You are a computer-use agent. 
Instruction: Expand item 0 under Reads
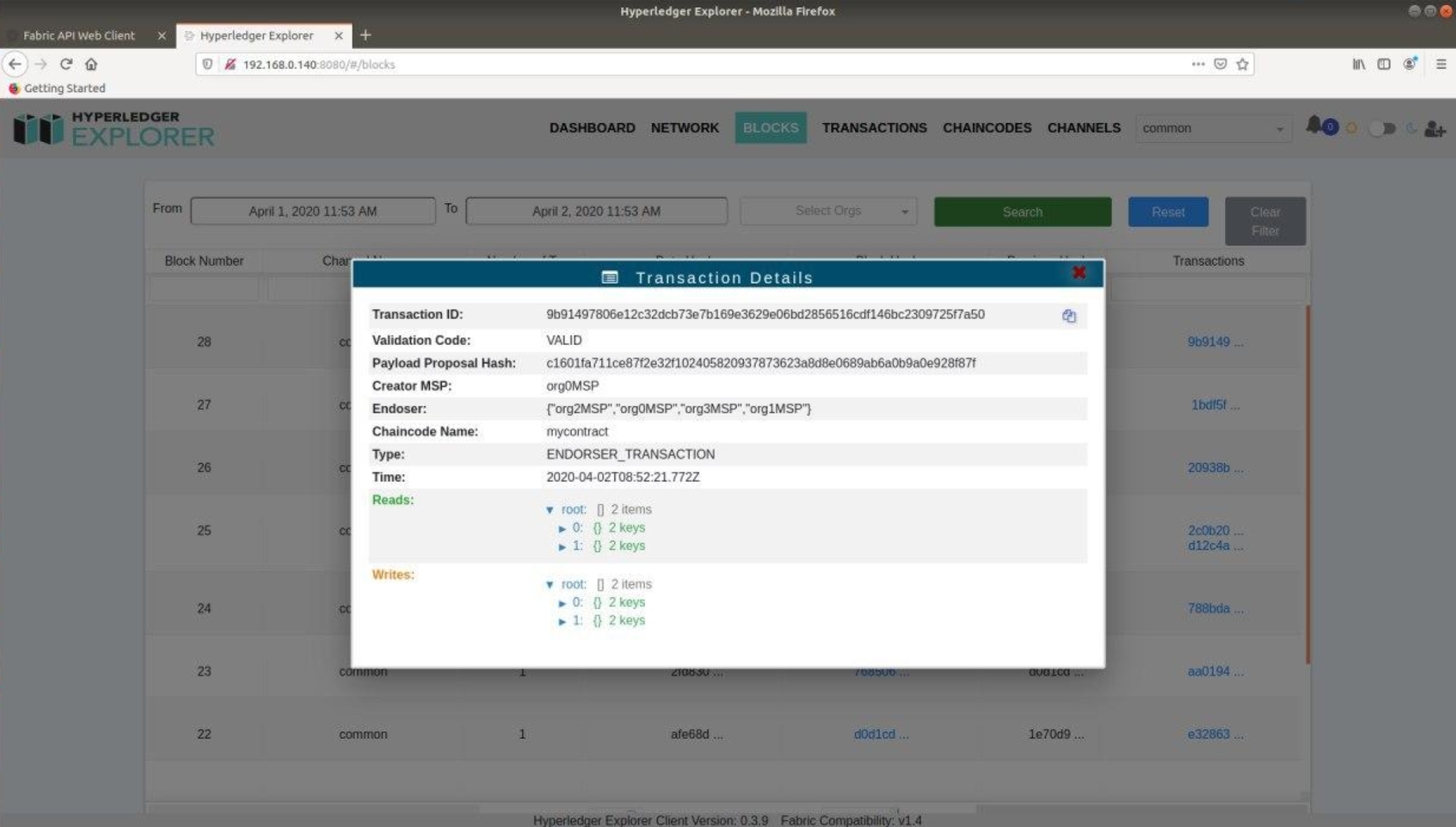point(562,528)
